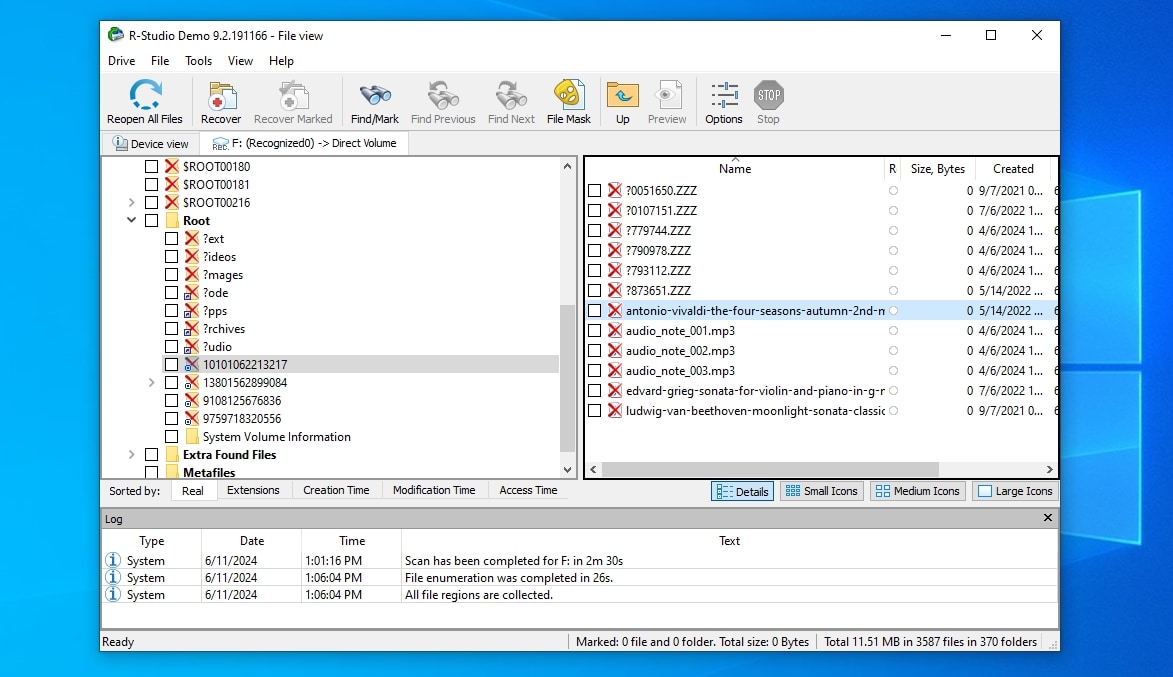1173x677 pixels.
Task: Switch to Large Icons view
Action: [x=1014, y=491]
